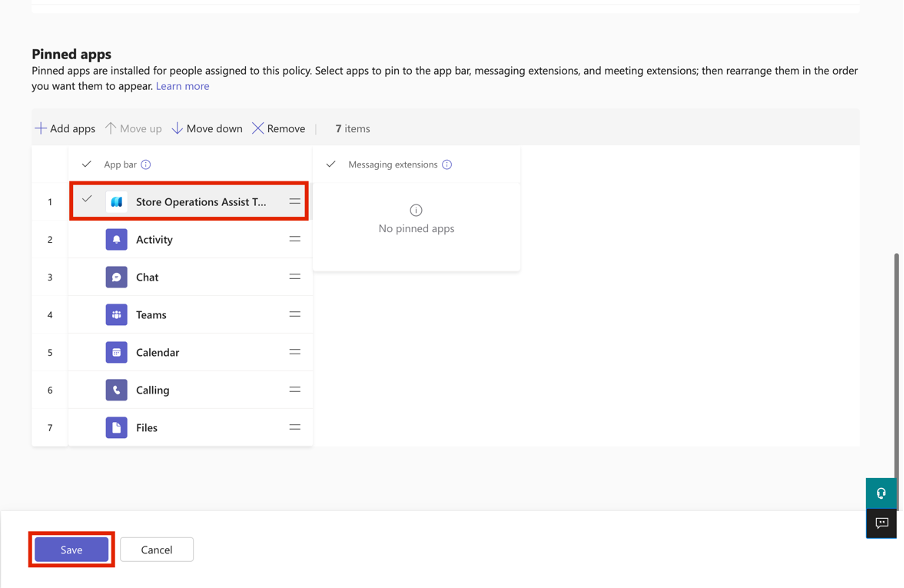Click the Chat row drag handle
904x588 pixels.
click(294, 277)
